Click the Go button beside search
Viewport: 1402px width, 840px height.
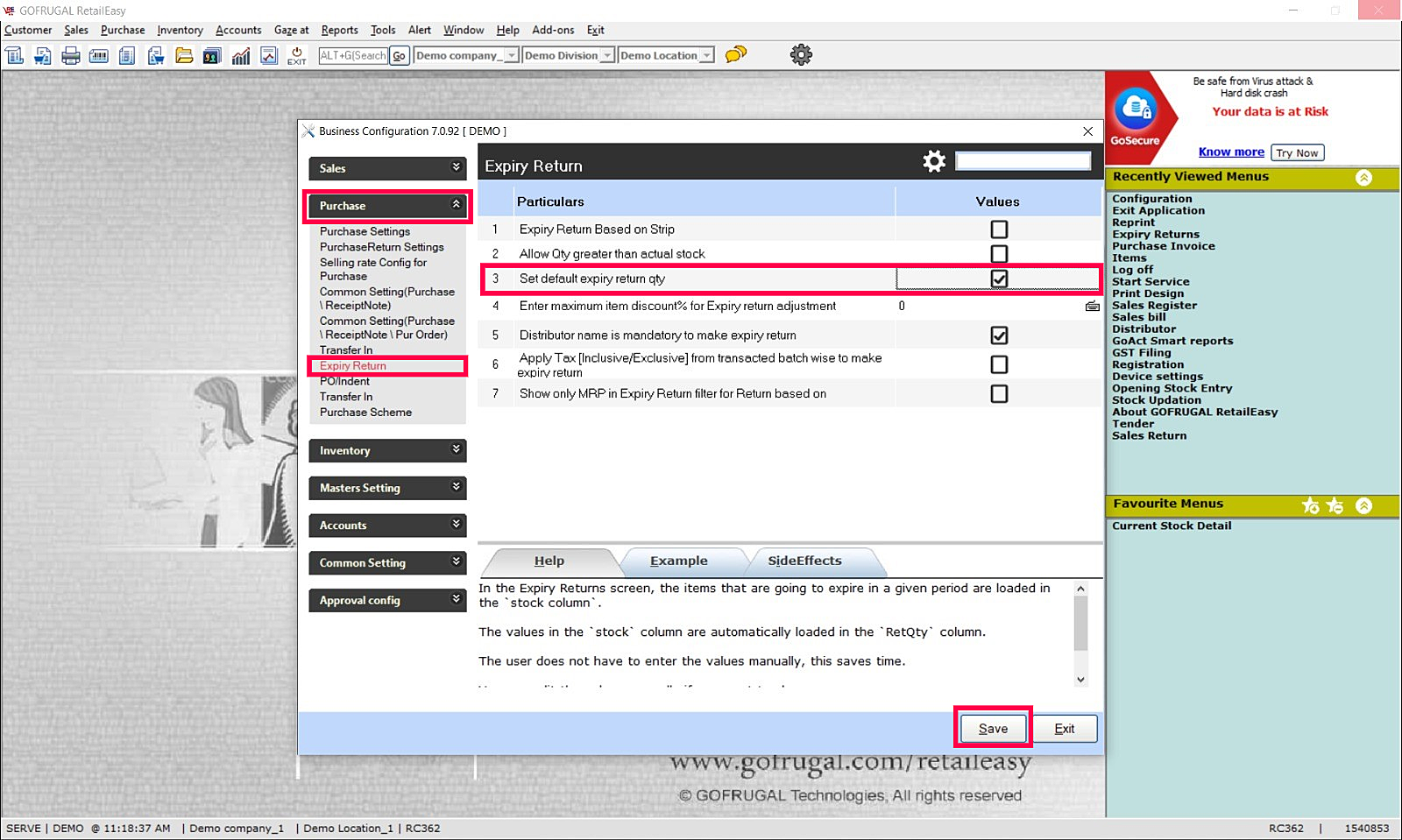click(x=399, y=55)
